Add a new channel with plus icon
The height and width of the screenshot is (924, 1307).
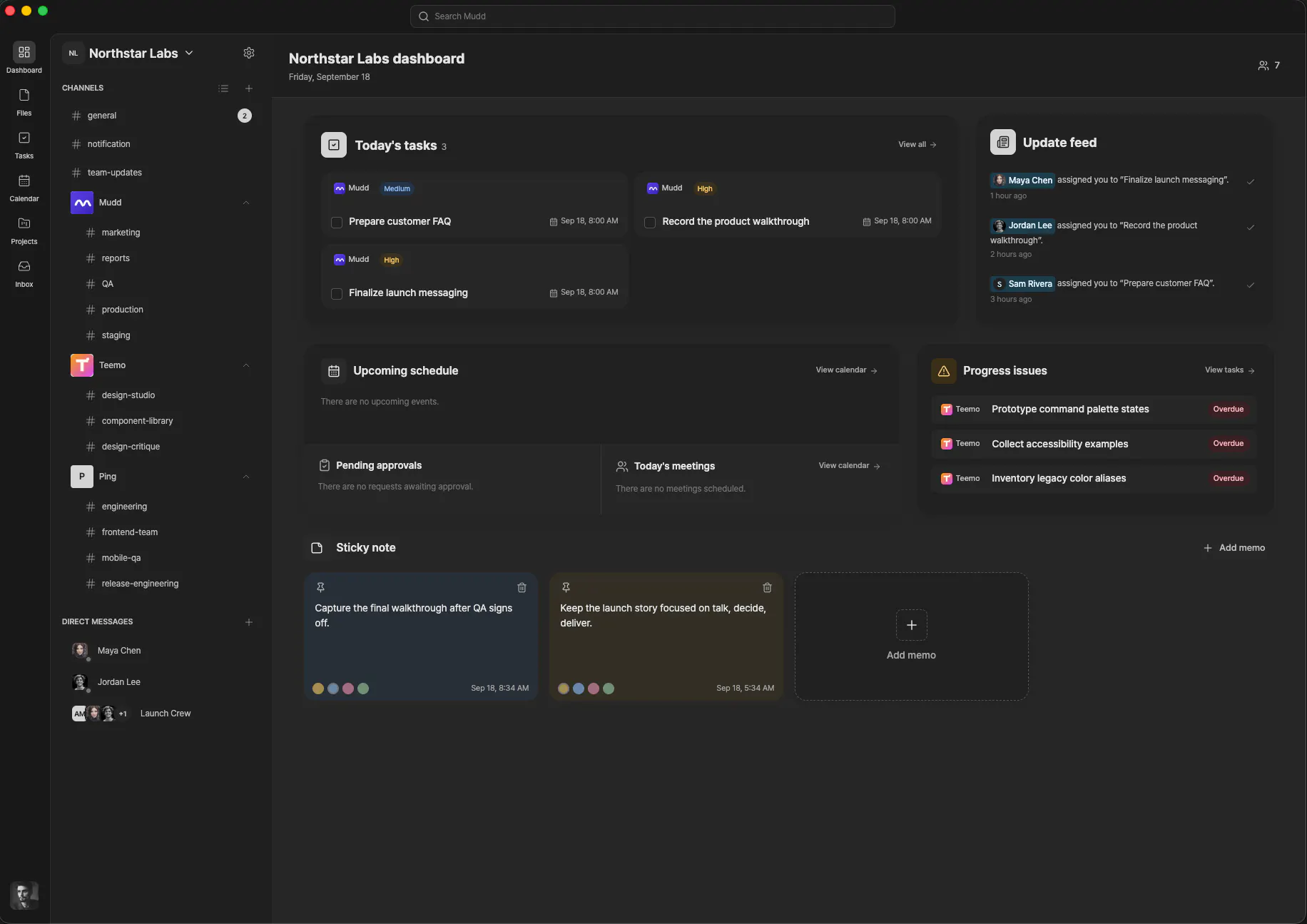pyautogui.click(x=249, y=88)
